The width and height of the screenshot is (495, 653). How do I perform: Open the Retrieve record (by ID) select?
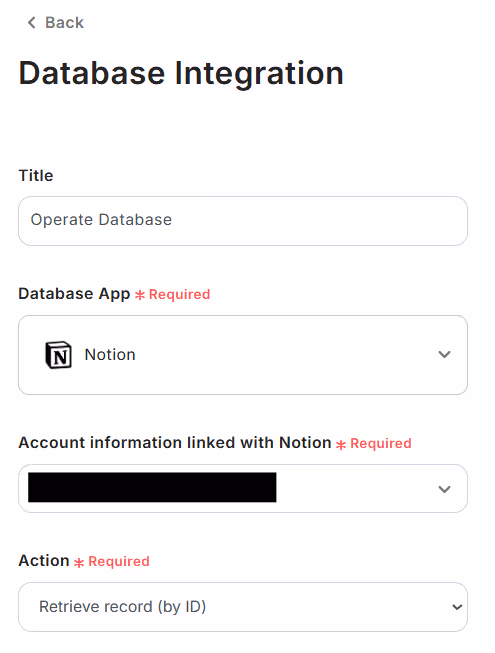pos(243,607)
